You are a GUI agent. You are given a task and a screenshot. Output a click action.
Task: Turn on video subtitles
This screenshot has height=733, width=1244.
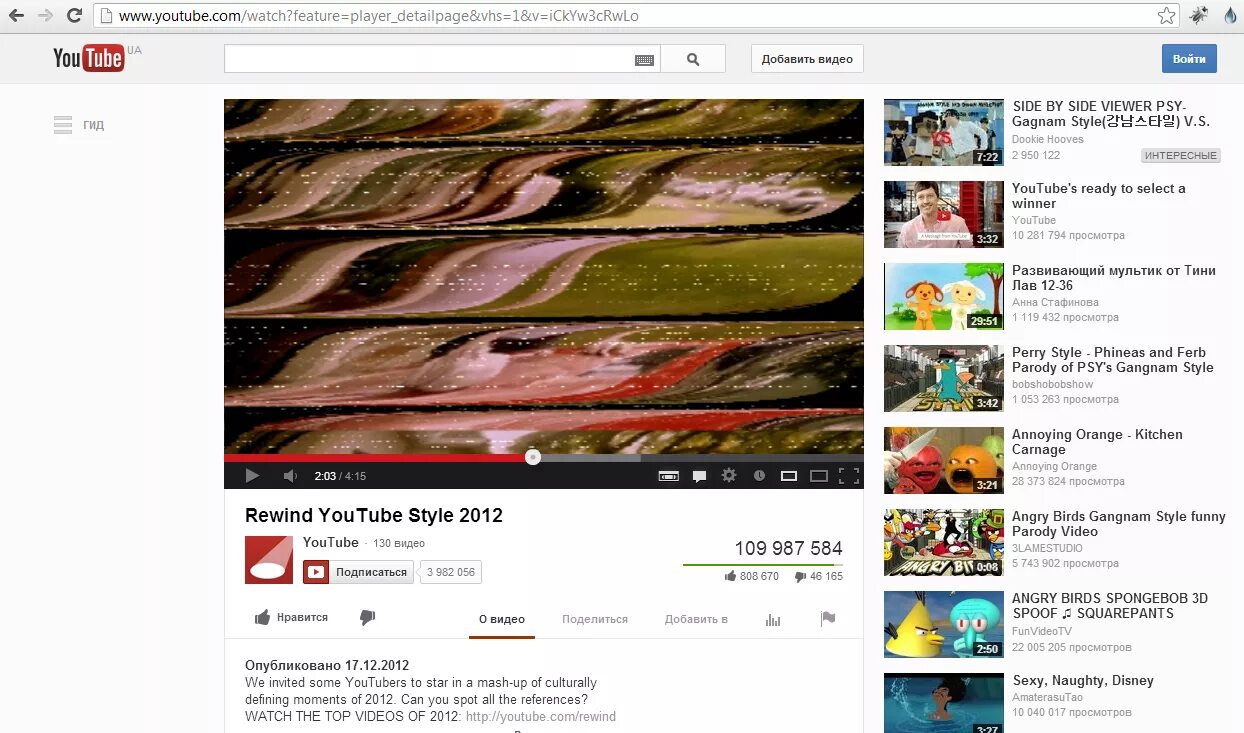(x=698, y=475)
